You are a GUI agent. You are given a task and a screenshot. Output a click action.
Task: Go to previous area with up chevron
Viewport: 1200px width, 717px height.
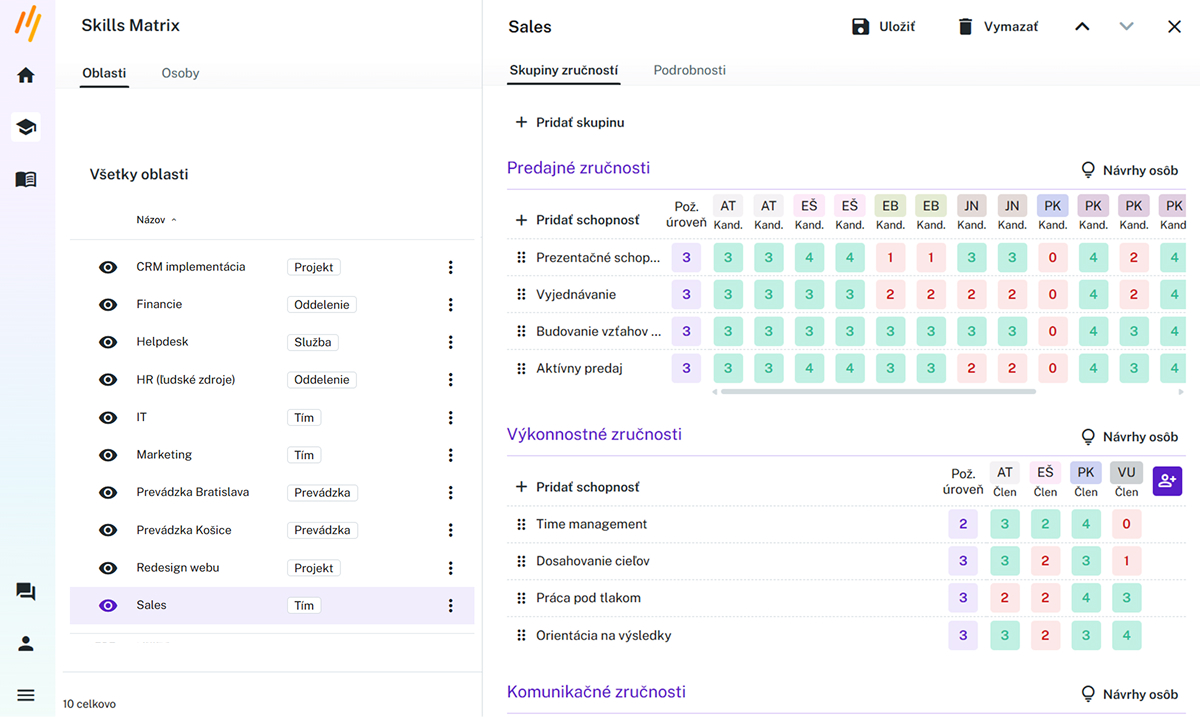tap(1082, 27)
